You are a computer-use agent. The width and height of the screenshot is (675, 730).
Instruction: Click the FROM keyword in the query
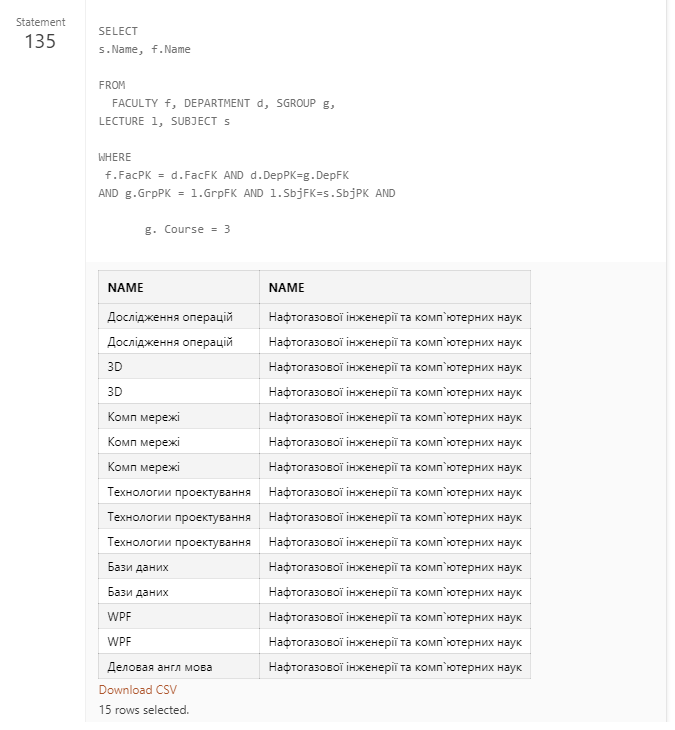click(x=112, y=85)
